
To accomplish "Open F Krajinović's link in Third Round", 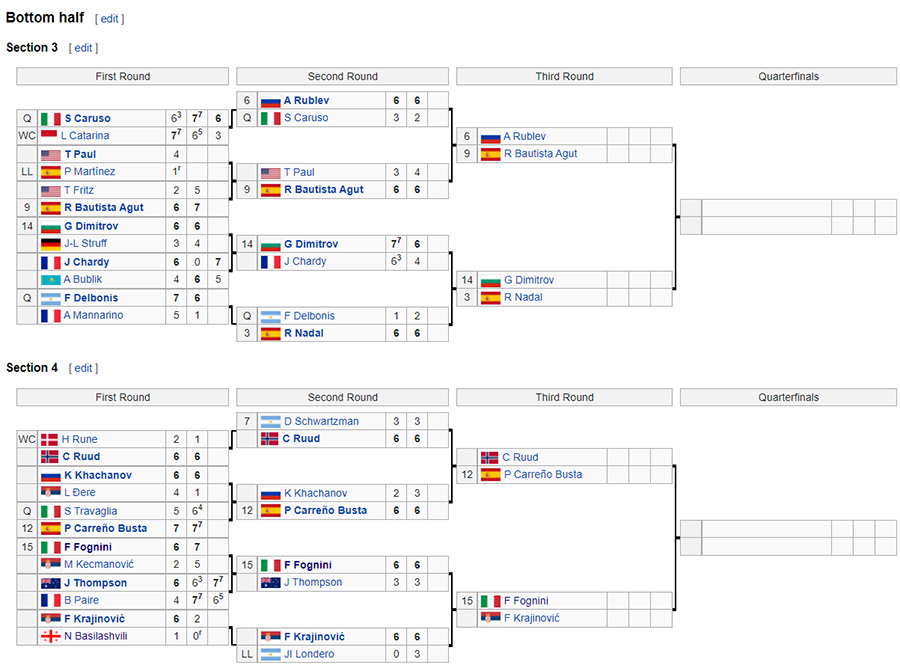I will click(532, 618).
